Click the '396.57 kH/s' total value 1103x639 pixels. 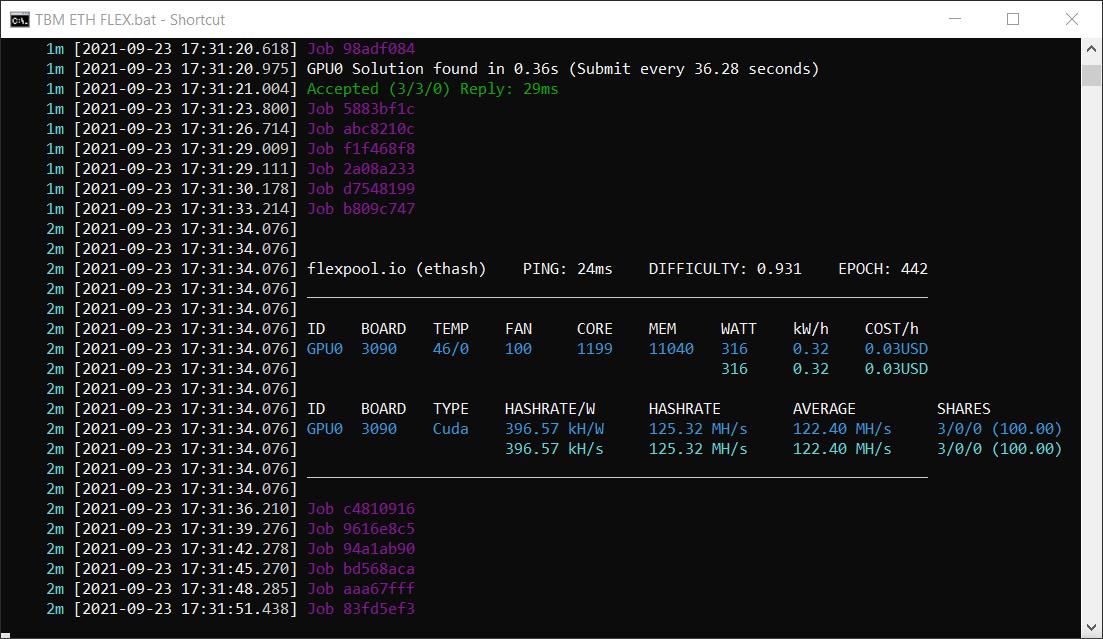point(554,449)
